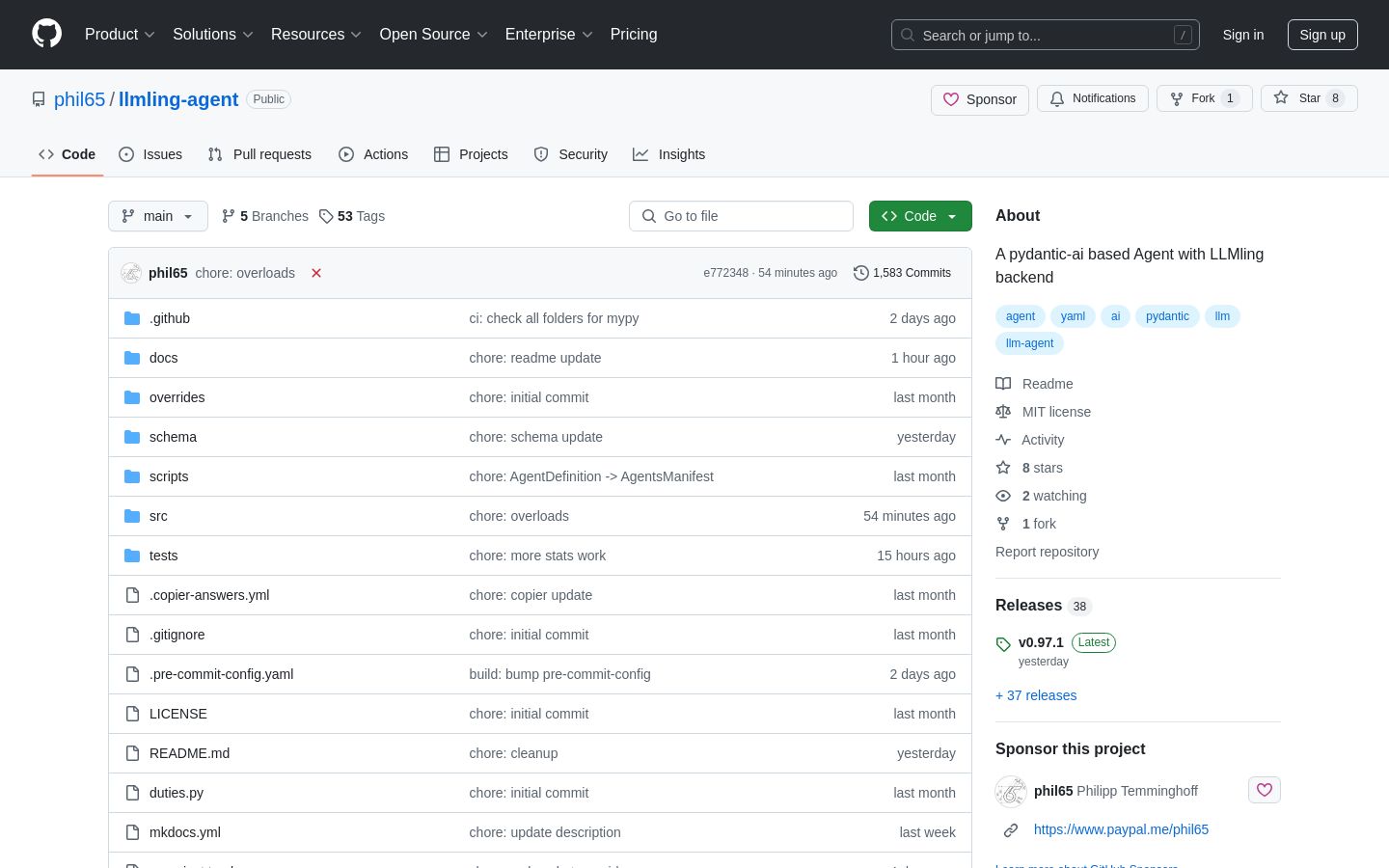Click the v0.97.1 release tag icon
This screenshot has width=1389, height=868.
click(1003, 644)
